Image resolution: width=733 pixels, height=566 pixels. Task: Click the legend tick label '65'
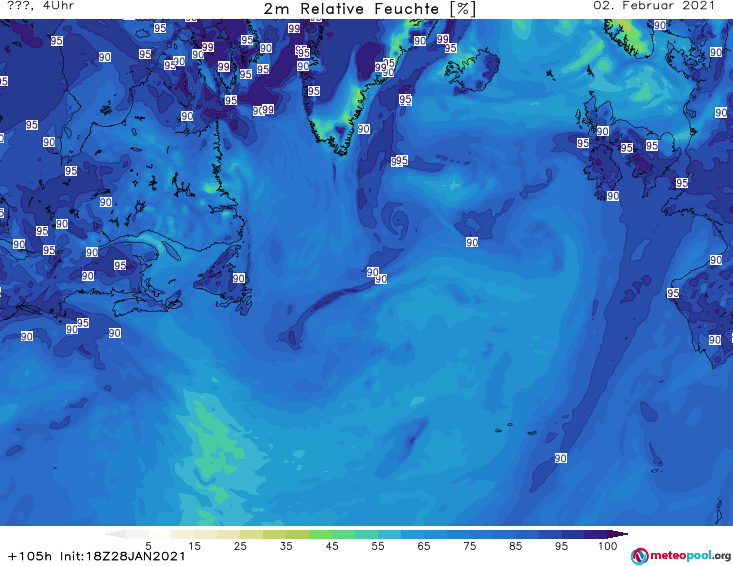(424, 546)
